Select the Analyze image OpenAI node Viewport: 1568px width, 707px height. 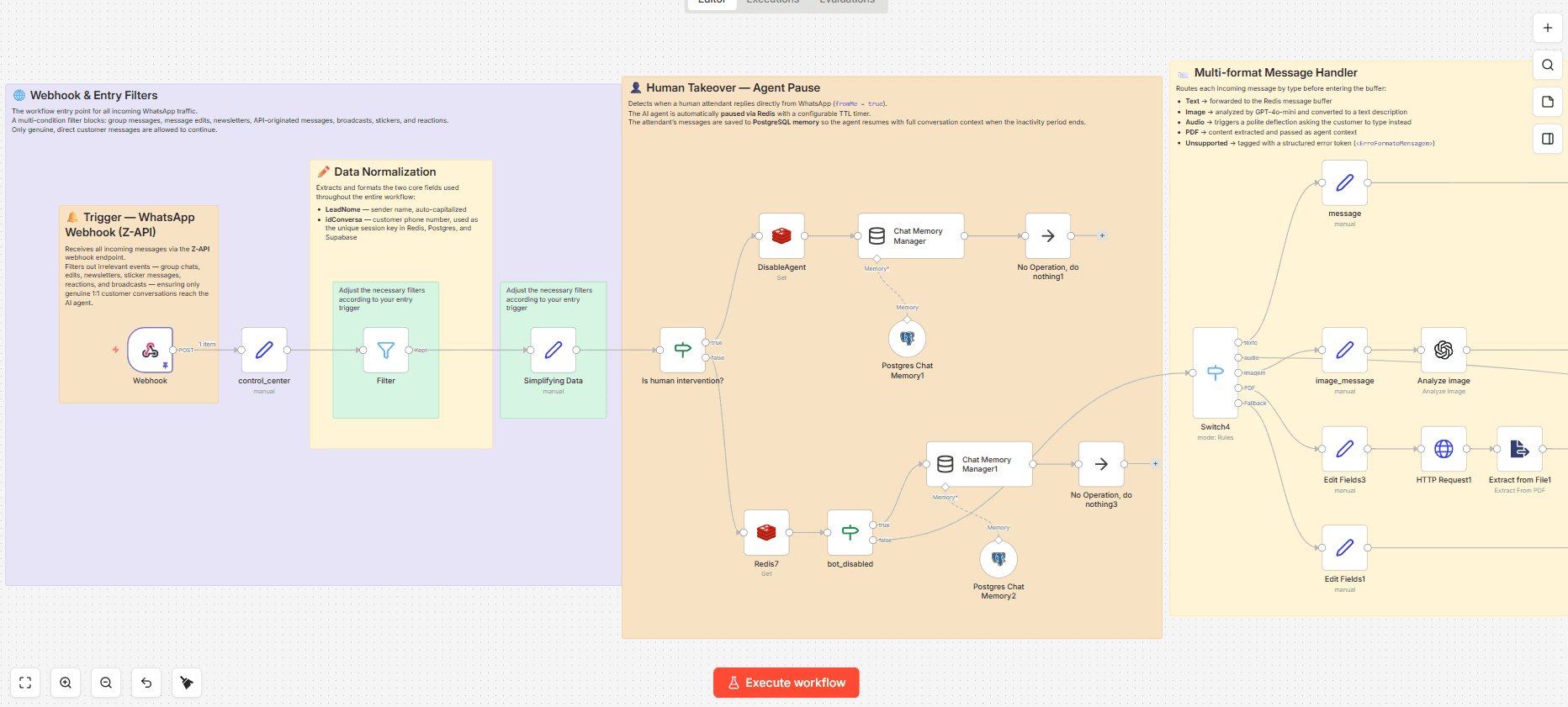click(x=1444, y=350)
